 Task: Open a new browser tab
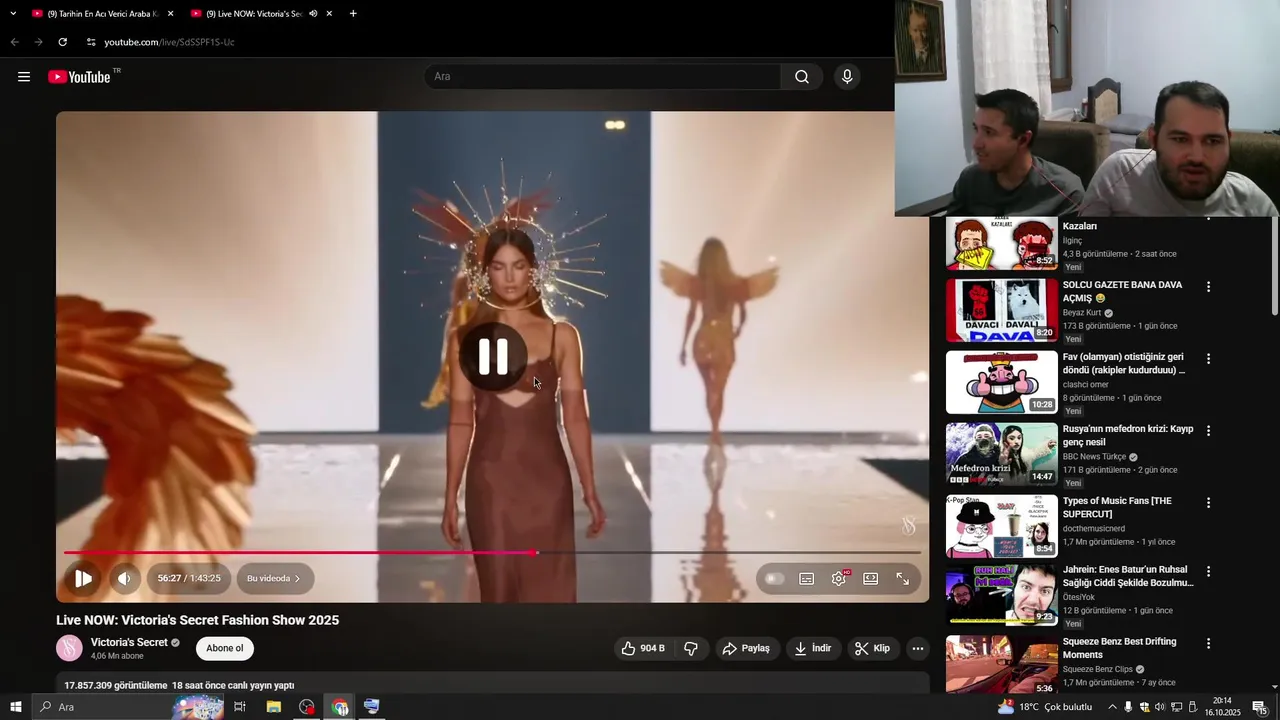353,14
